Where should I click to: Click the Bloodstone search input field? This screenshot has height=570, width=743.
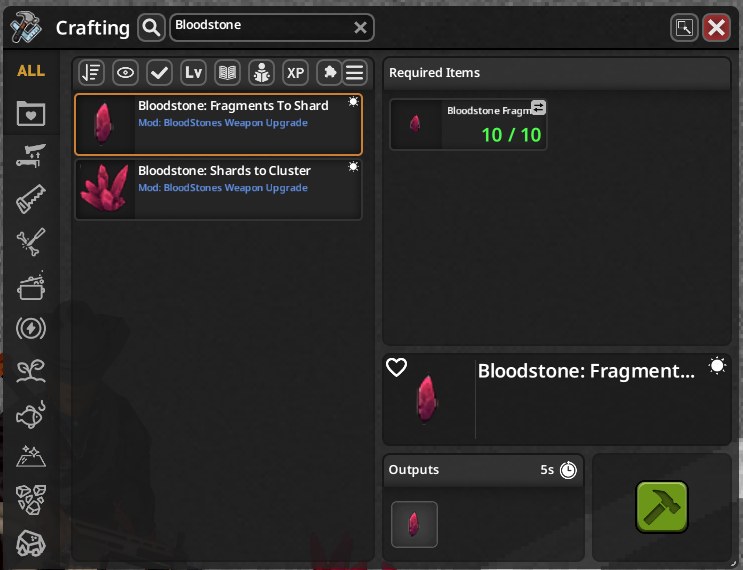point(272,27)
